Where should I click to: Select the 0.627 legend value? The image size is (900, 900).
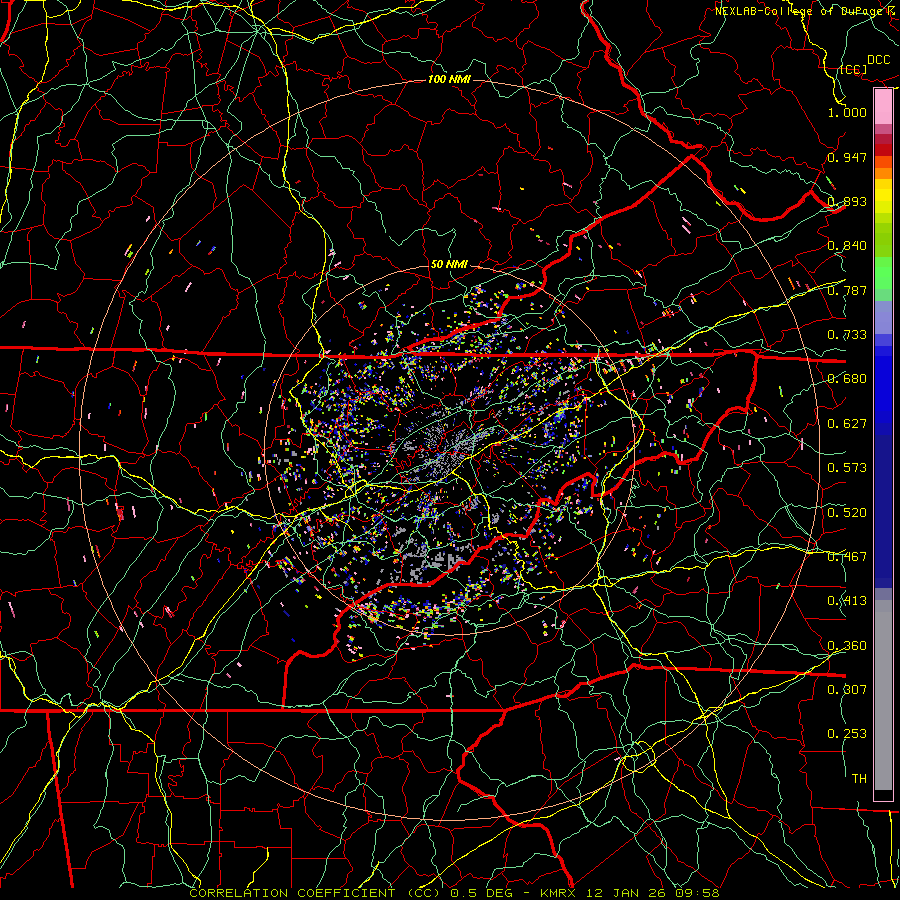pyautogui.click(x=847, y=424)
